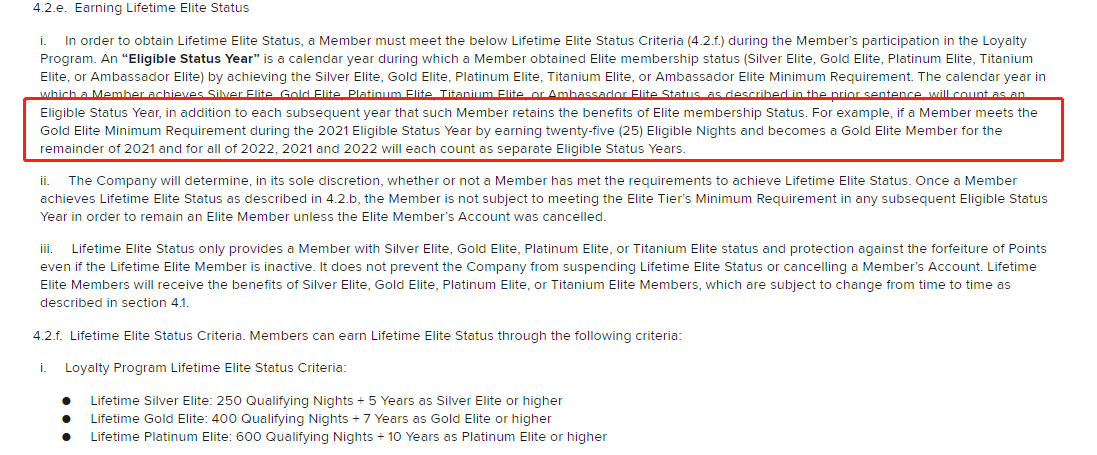Image resolution: width=1097 pixels, height=455 pixels.
Task: Click 'Loyalty Program Lifetime Elite Status Criteria:' subheading
Action: point(206,368)
